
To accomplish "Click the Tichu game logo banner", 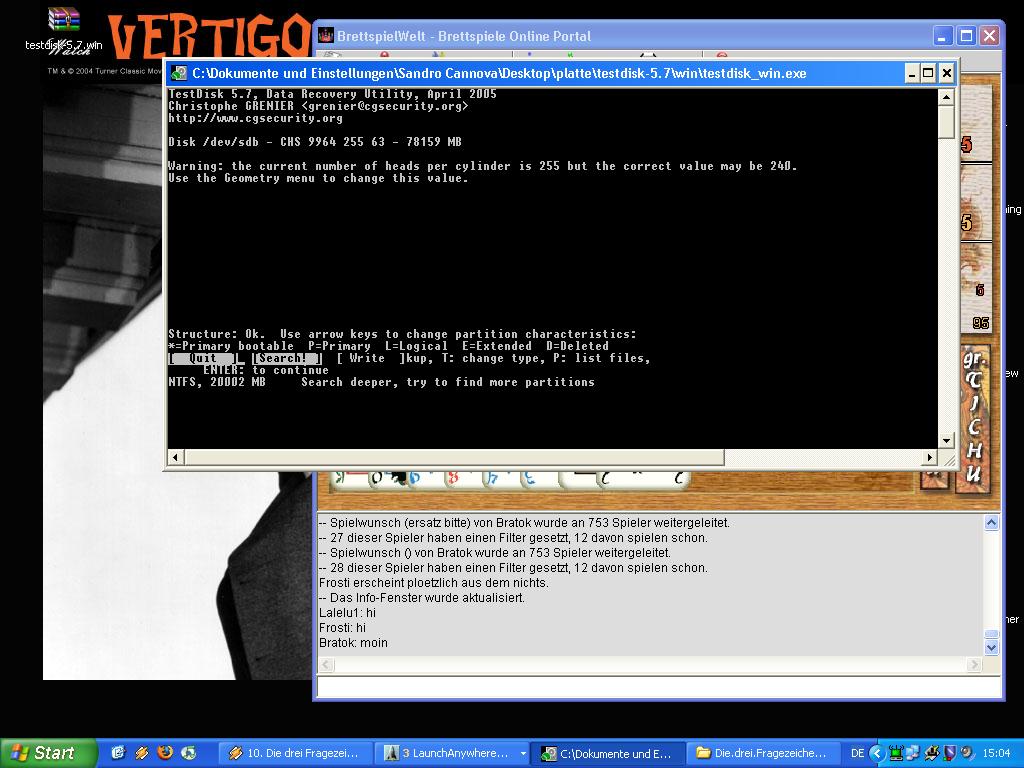I will point(974,418).
